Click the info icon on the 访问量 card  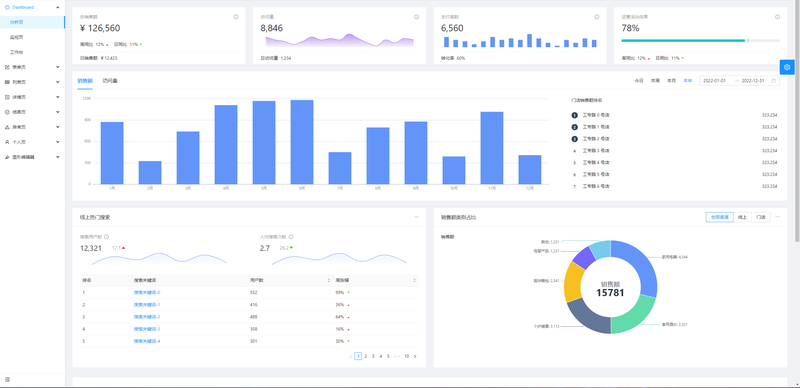click(416, 17)
